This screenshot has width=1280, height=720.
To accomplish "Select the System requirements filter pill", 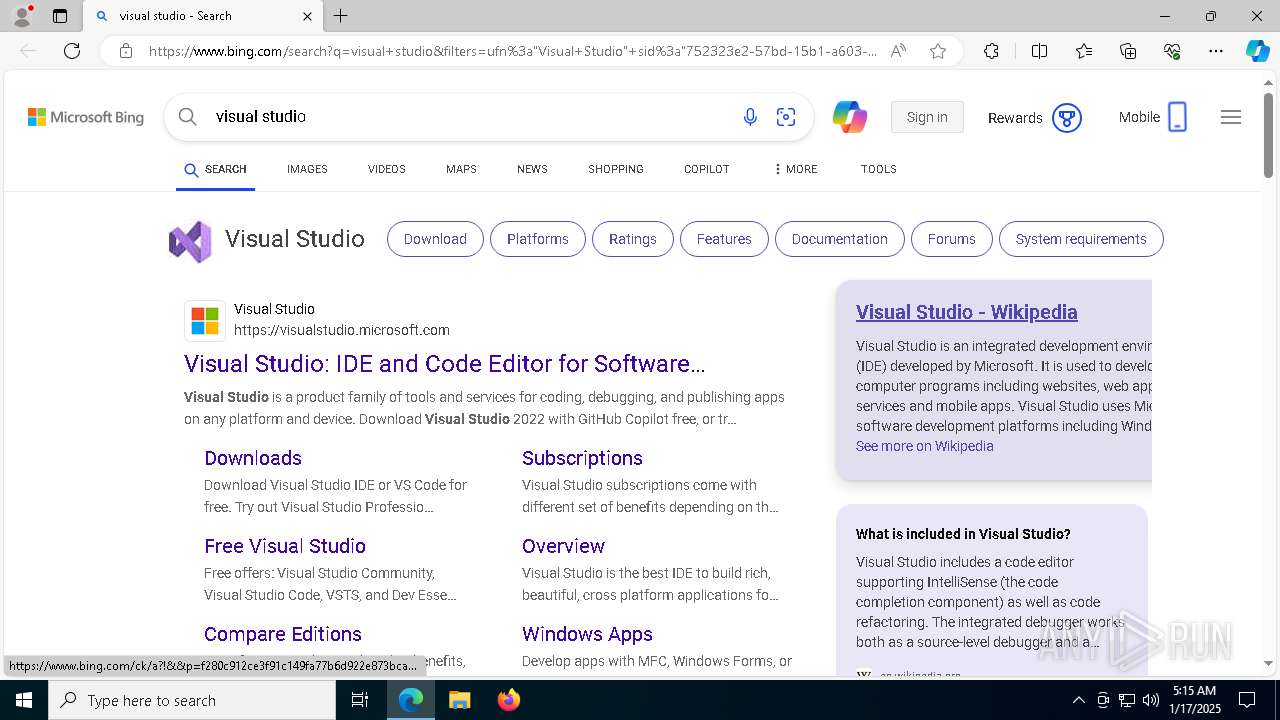I will point(1081,239).
